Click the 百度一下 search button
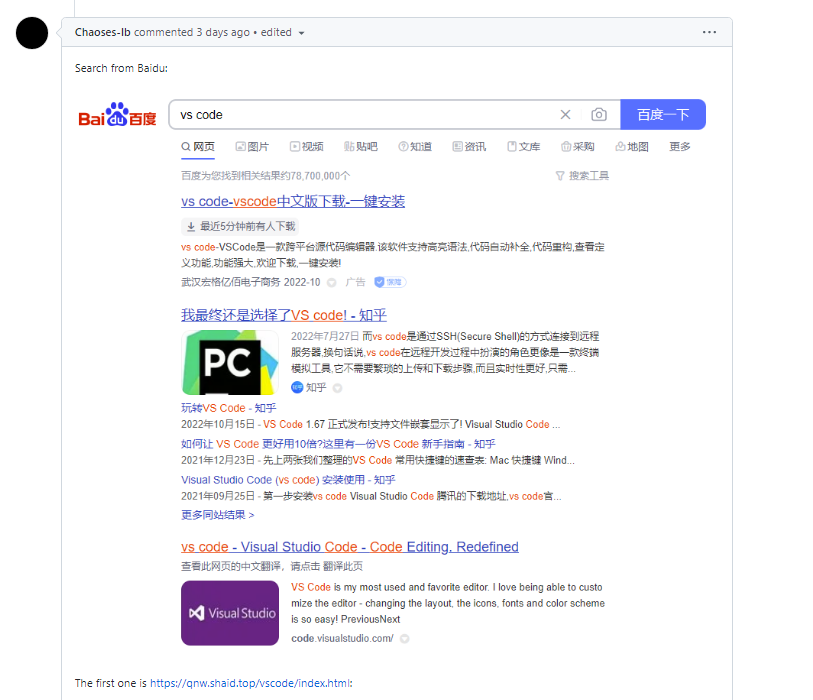The width and height of the screenshot is (813, 700). (663, 115)
